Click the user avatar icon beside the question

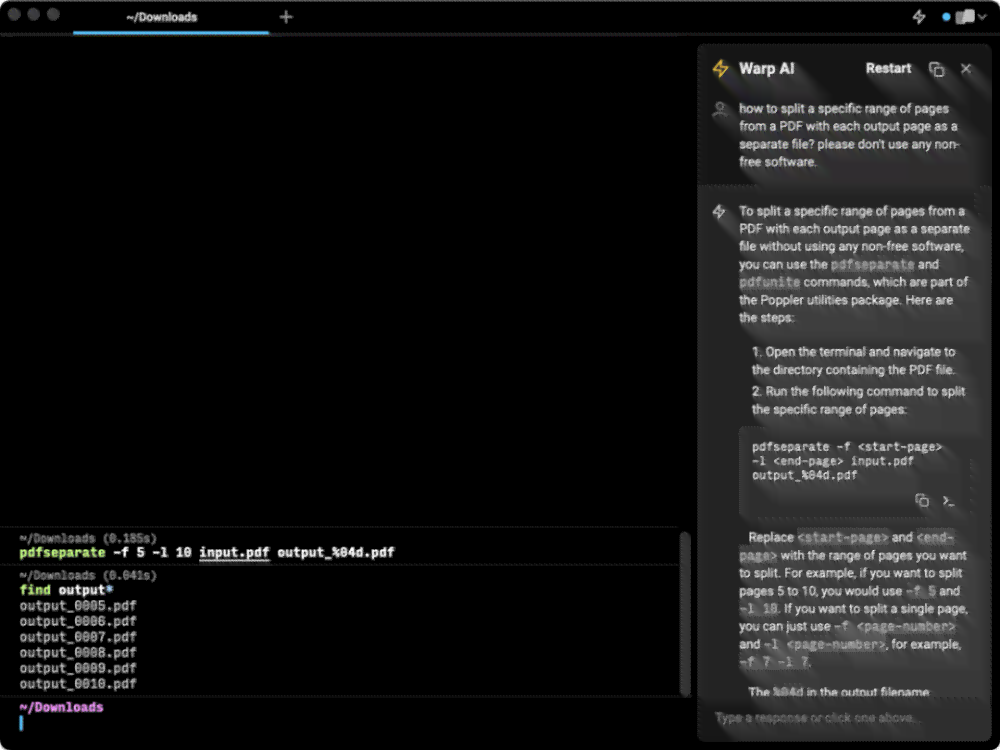pos(720,110)
